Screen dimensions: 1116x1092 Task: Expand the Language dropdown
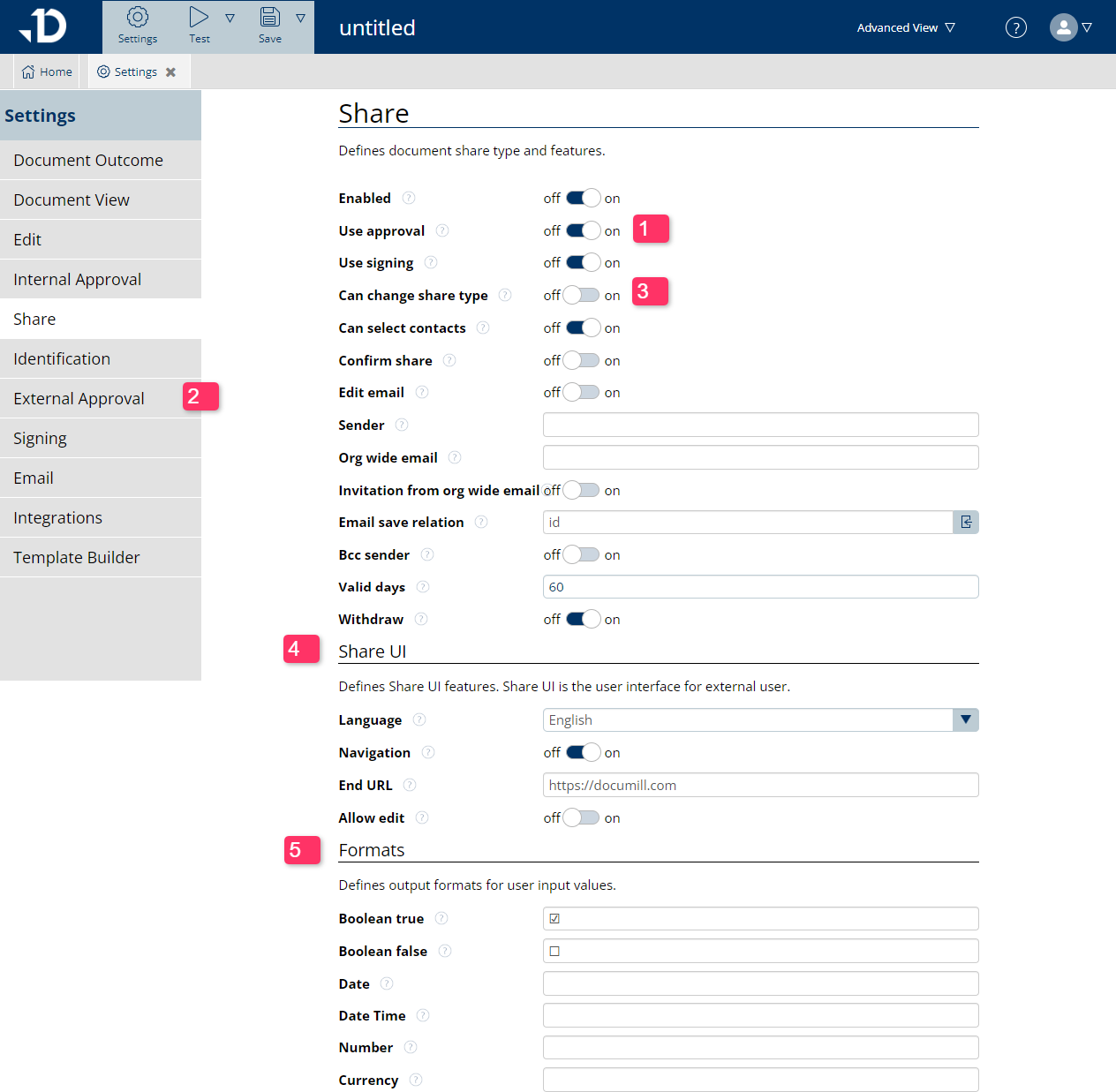[965, 720]
